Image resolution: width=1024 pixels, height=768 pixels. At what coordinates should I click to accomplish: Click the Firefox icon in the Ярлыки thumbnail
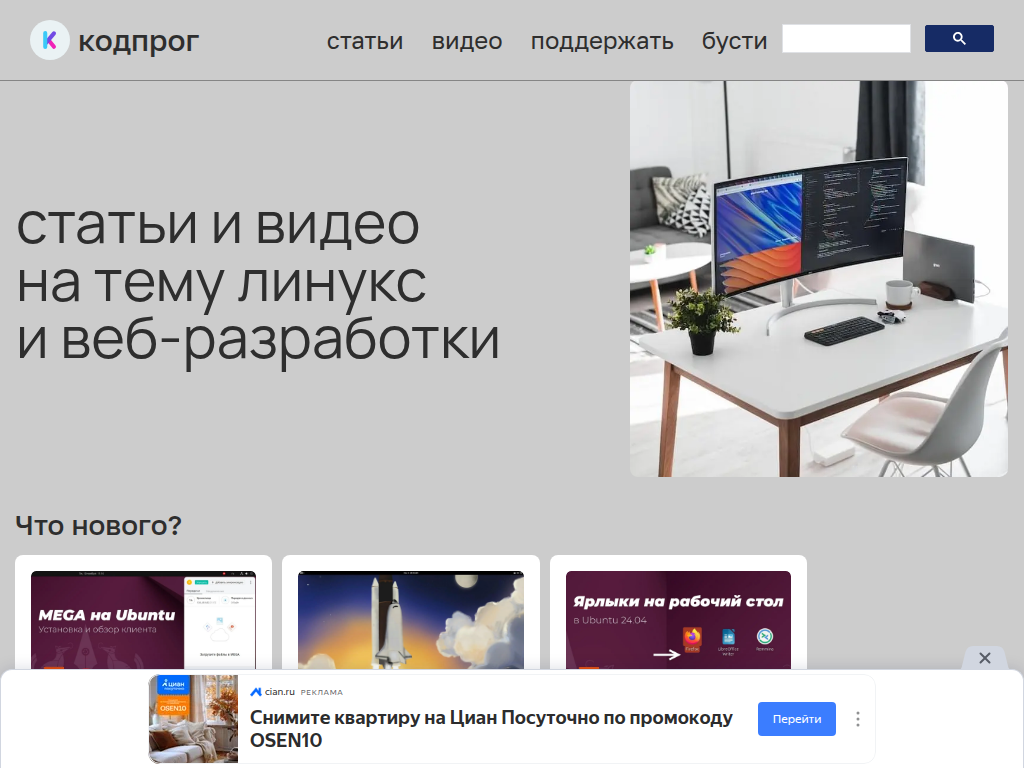click(693, 637)
